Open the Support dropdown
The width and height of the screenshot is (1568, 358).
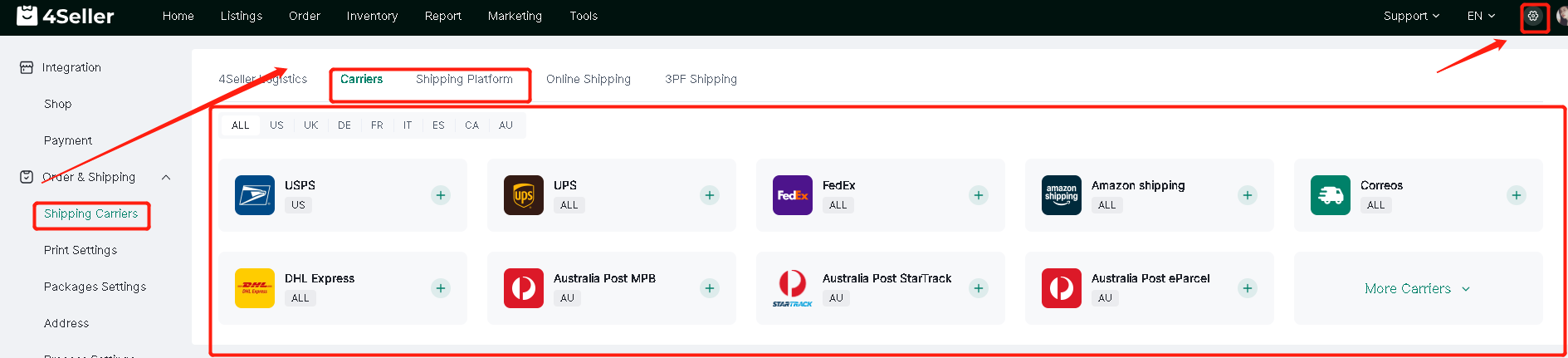tap(1411, 16)
